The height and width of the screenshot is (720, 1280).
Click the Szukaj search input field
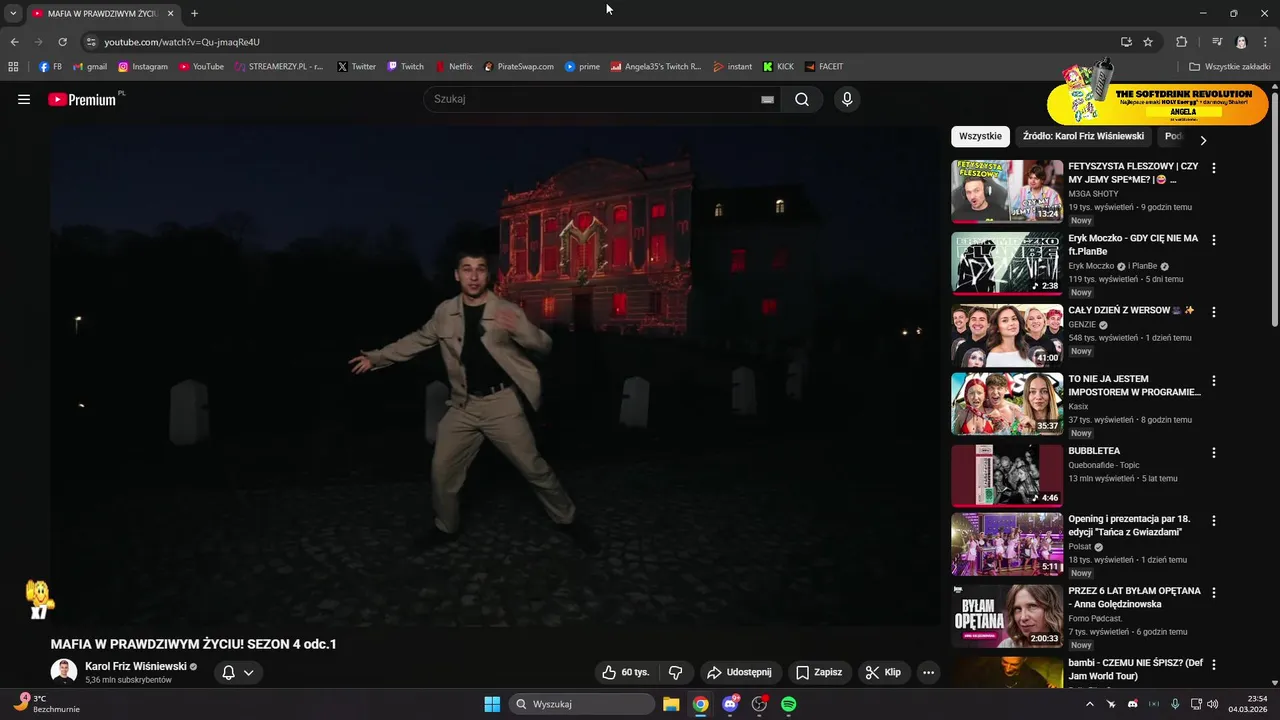click(x=595, y=99)
